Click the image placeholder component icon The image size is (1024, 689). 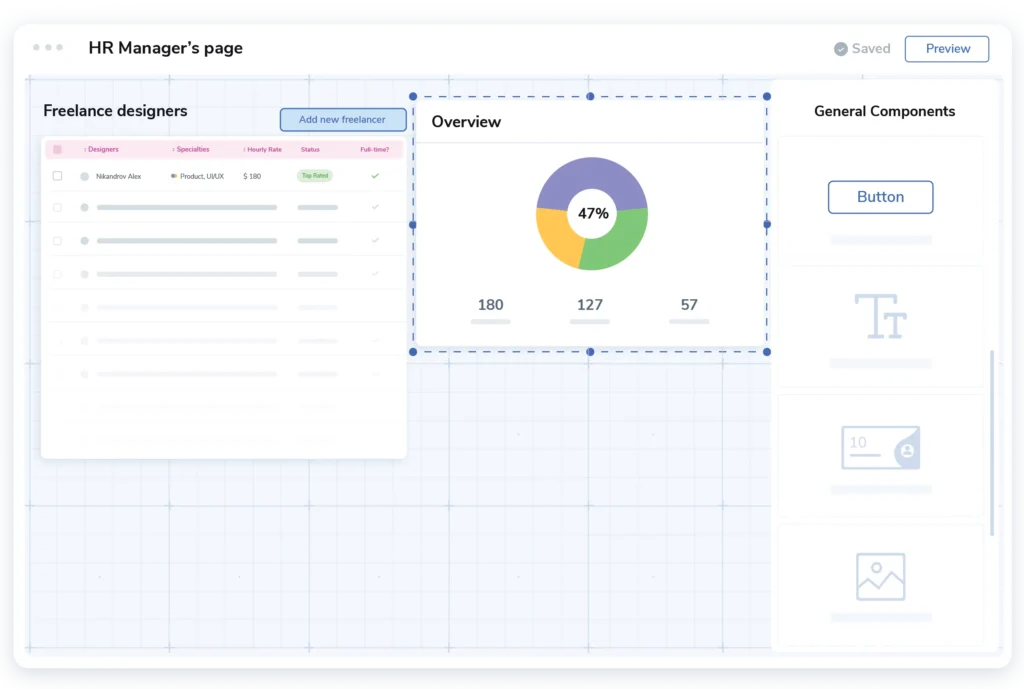[x=878, y=575]
